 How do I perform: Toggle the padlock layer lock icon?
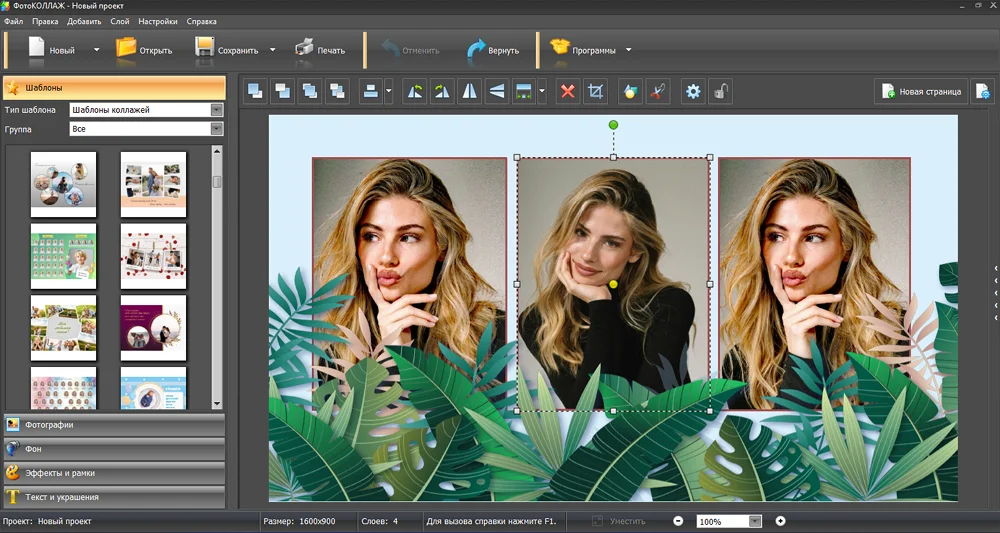[721, 92]
